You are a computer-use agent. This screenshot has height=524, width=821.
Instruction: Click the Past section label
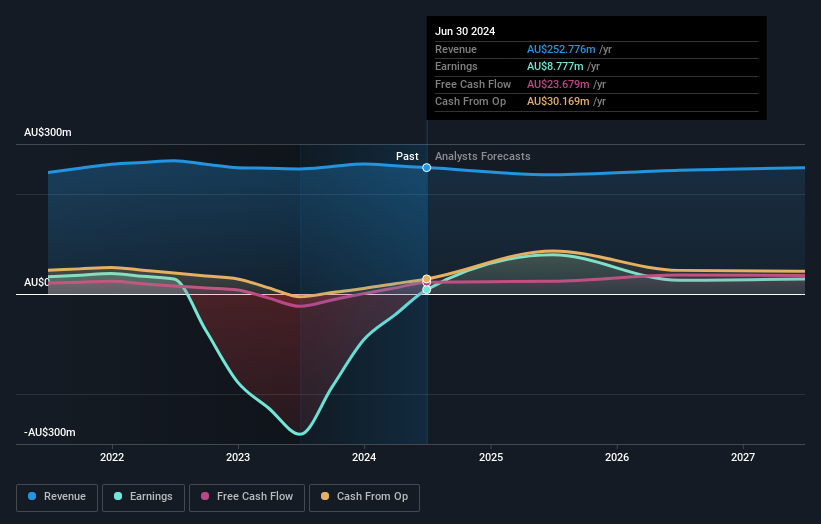coord(407,156)
